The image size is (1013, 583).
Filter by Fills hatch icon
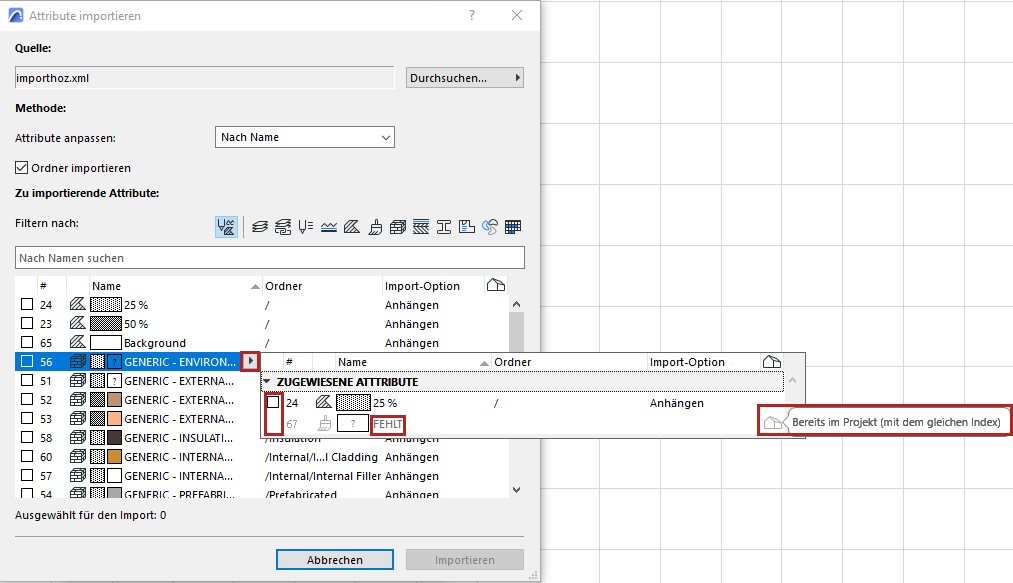tap(352, 227)
